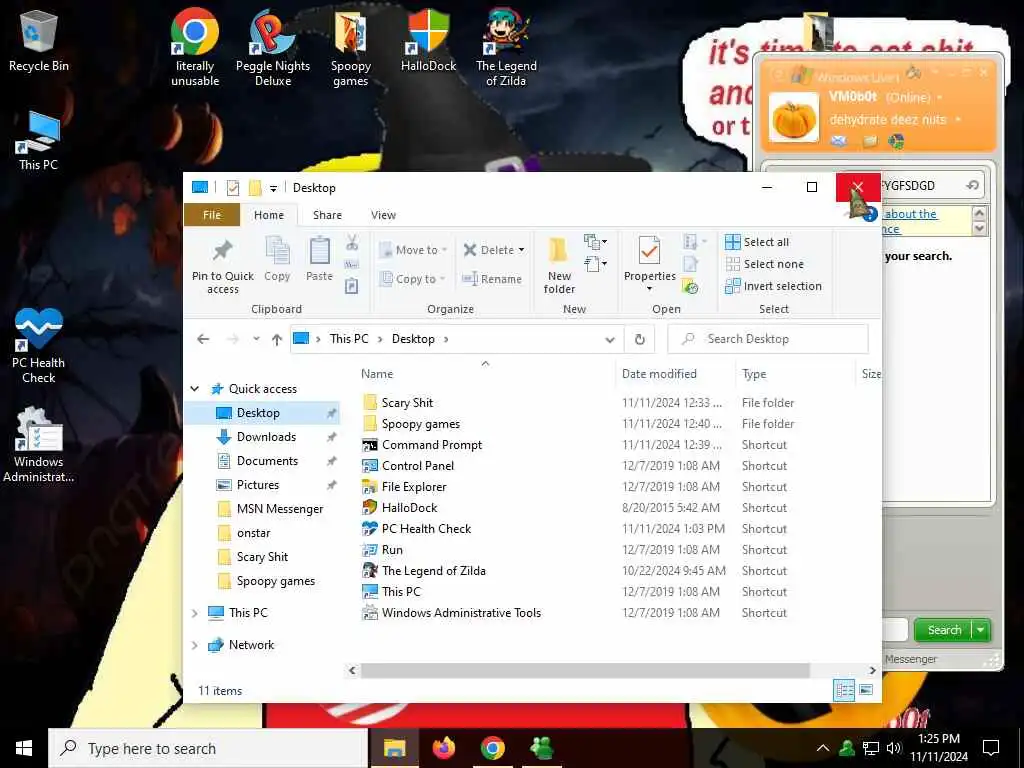Select the This PC desktop icon
The height and width of the screenshot is (768, 1024).
pyautogui.click(x=39, y=140)
